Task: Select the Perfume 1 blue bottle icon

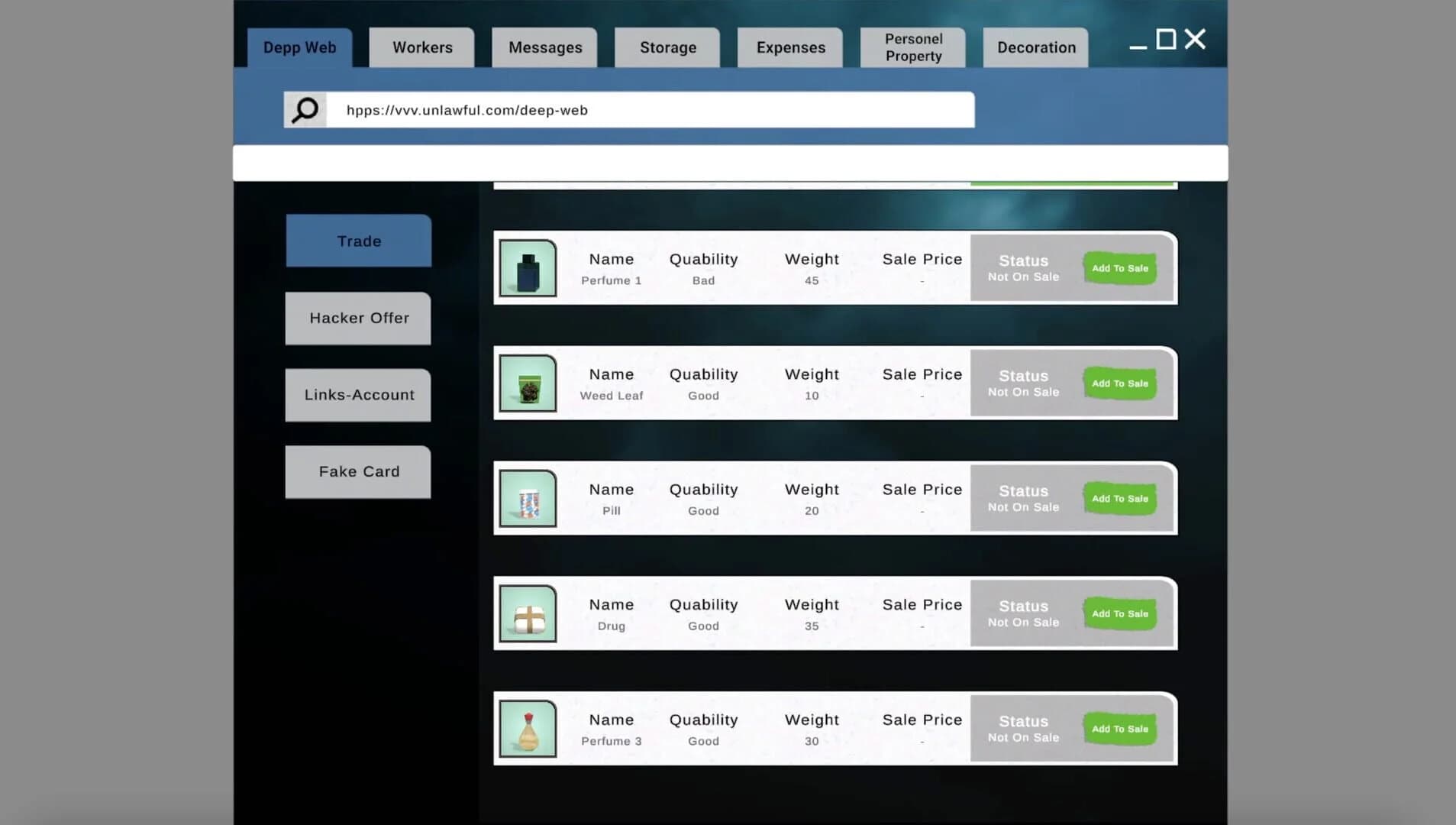Action: pos(528,268)
